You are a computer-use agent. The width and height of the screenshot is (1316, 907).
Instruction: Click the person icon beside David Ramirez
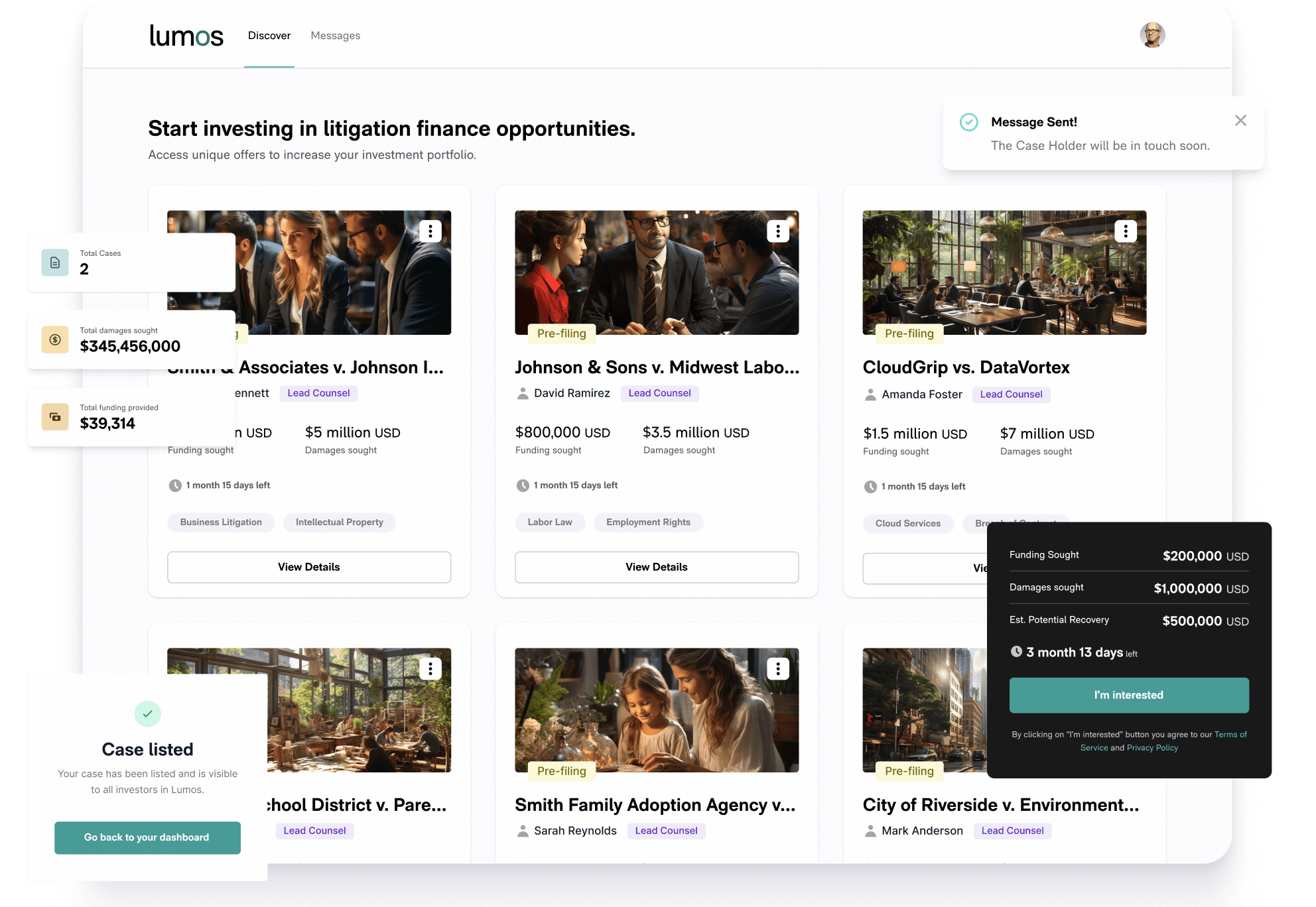point(521,393)
